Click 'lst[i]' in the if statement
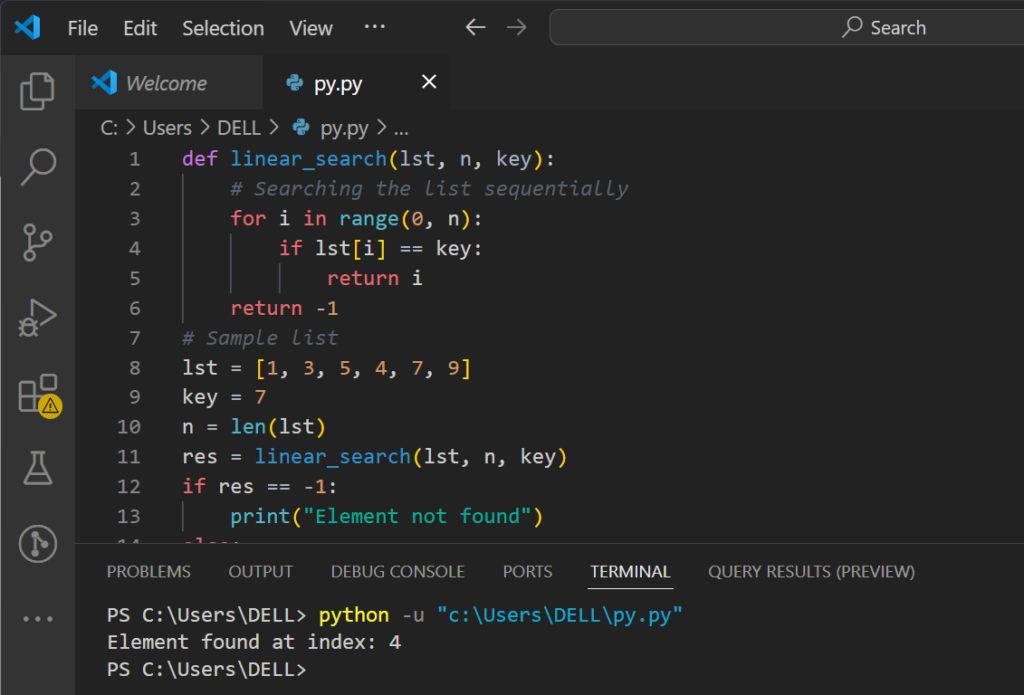This screenshot has width=1024, height=695. pos(351,248)
